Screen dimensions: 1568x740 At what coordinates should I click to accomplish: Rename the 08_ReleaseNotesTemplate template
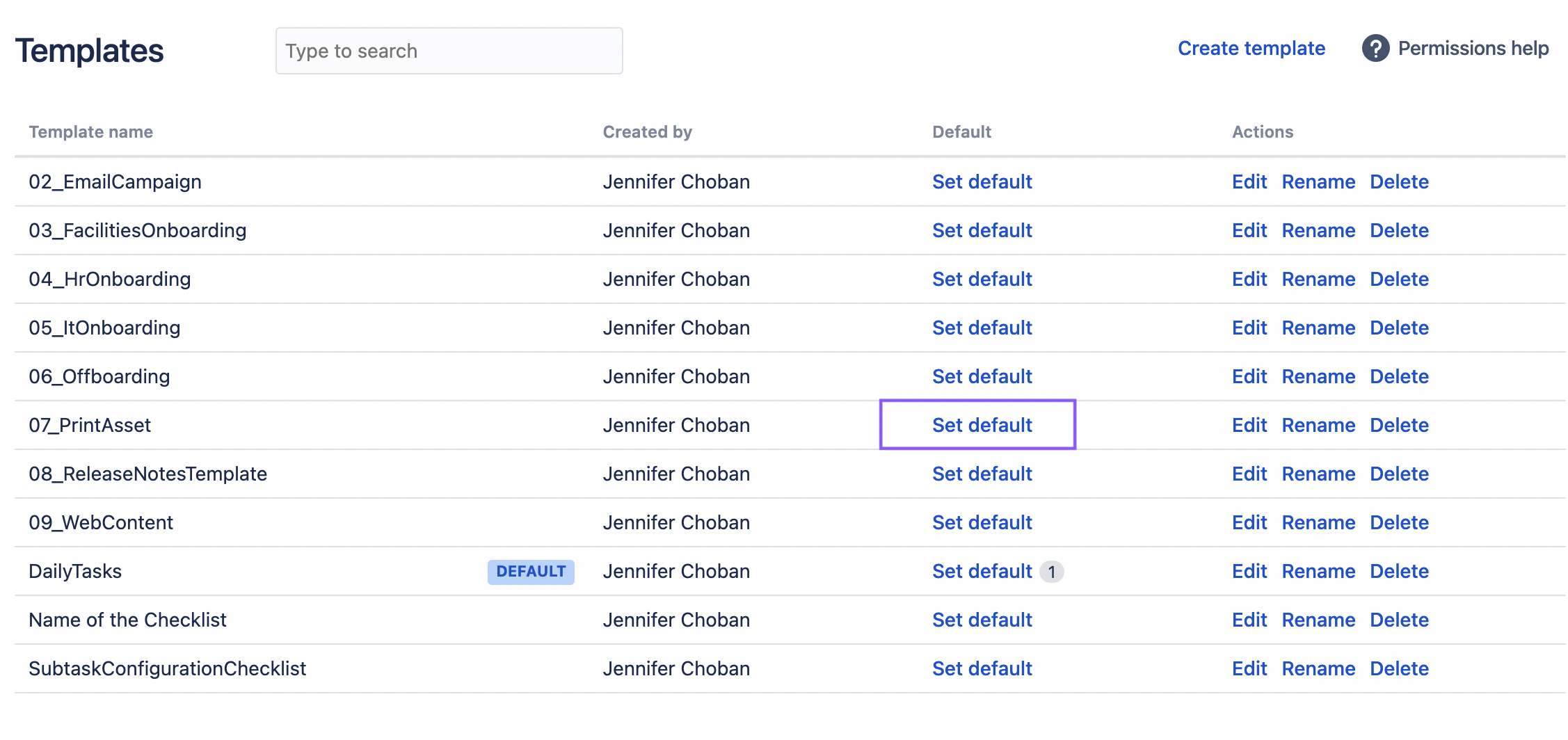1318,474
